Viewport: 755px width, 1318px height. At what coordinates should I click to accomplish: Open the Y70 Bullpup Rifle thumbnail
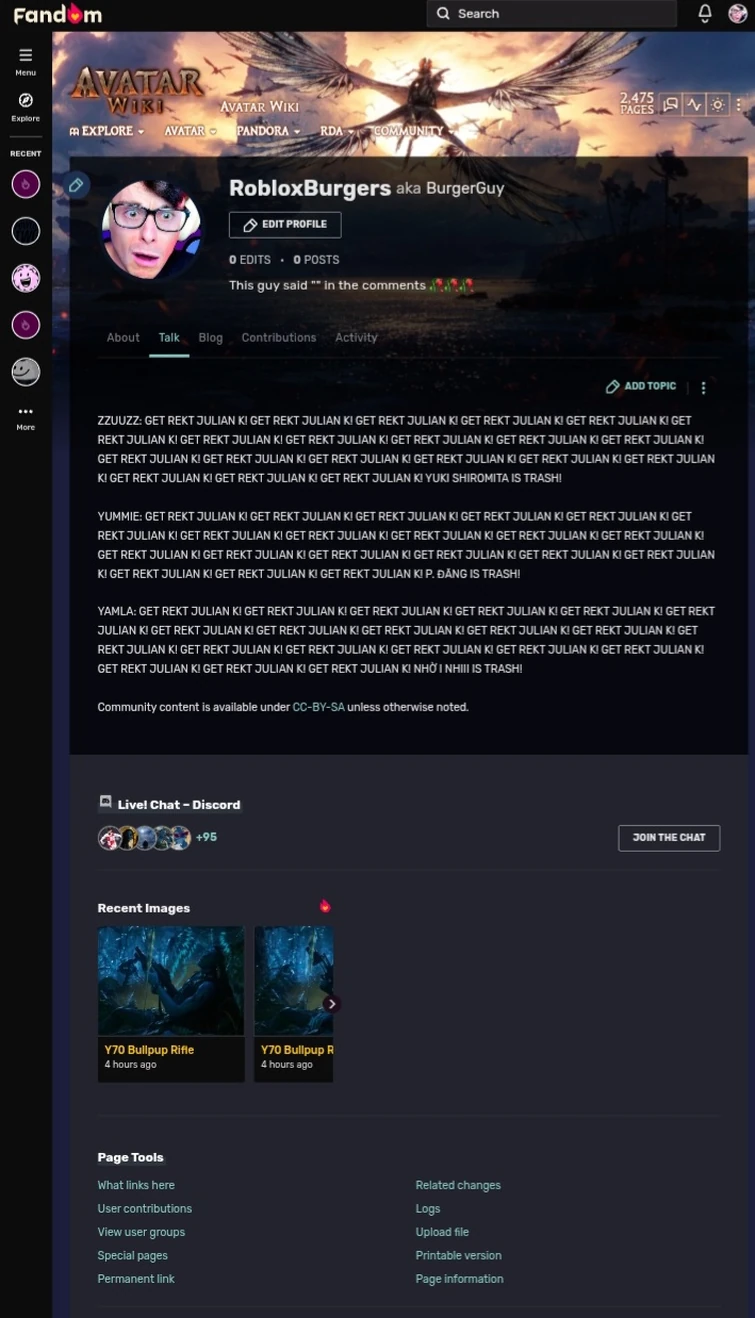171,981
